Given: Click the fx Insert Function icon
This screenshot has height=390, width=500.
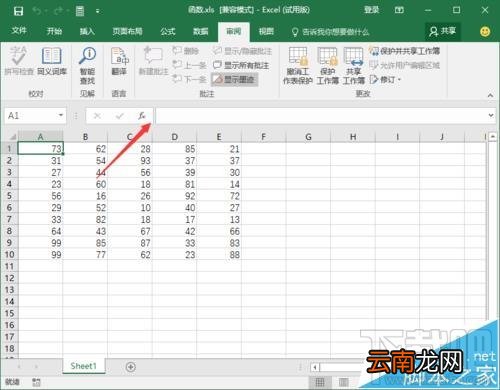Looking at the screenshot, I should coord(142,116).
